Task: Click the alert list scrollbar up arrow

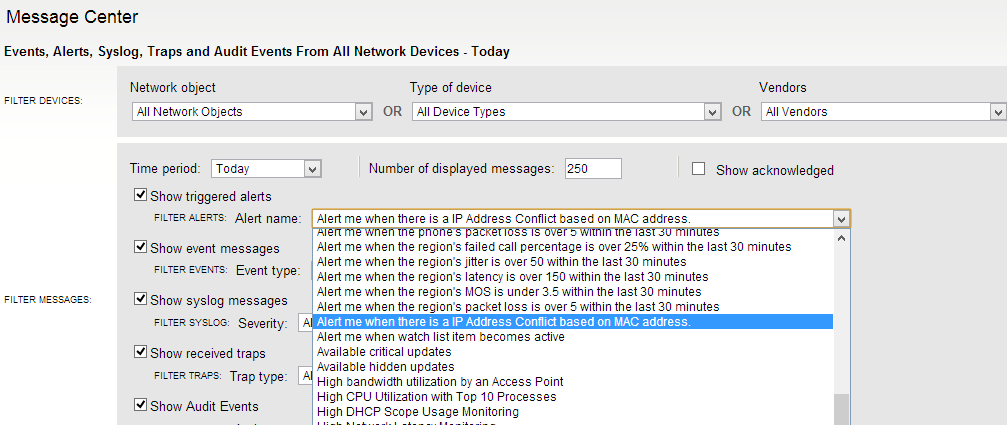Action: pos(841,237)
